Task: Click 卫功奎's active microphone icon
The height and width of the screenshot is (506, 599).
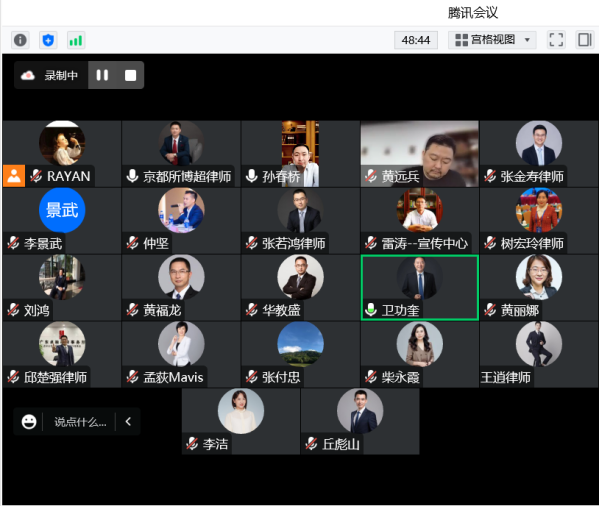Action: tap(371, 310)
